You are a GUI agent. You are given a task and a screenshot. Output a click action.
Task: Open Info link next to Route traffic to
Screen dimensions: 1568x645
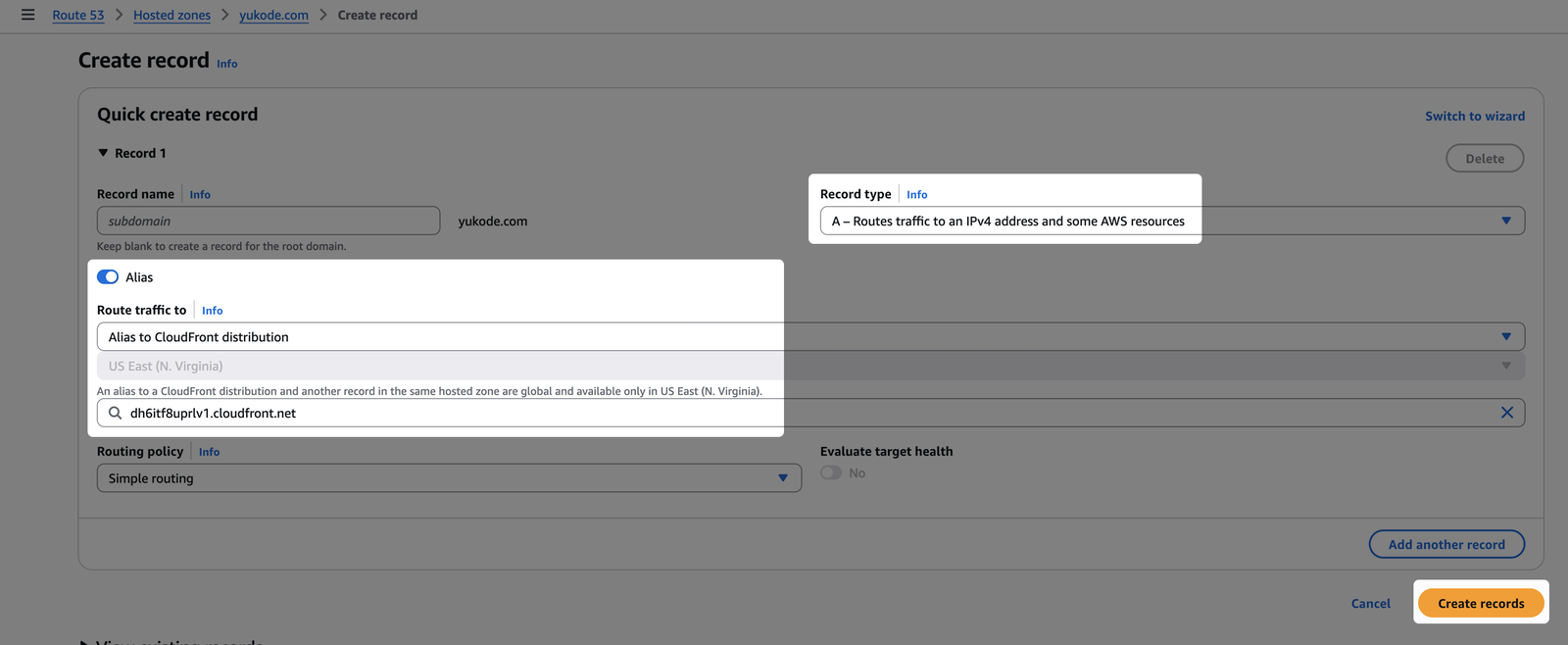[212, 310]
